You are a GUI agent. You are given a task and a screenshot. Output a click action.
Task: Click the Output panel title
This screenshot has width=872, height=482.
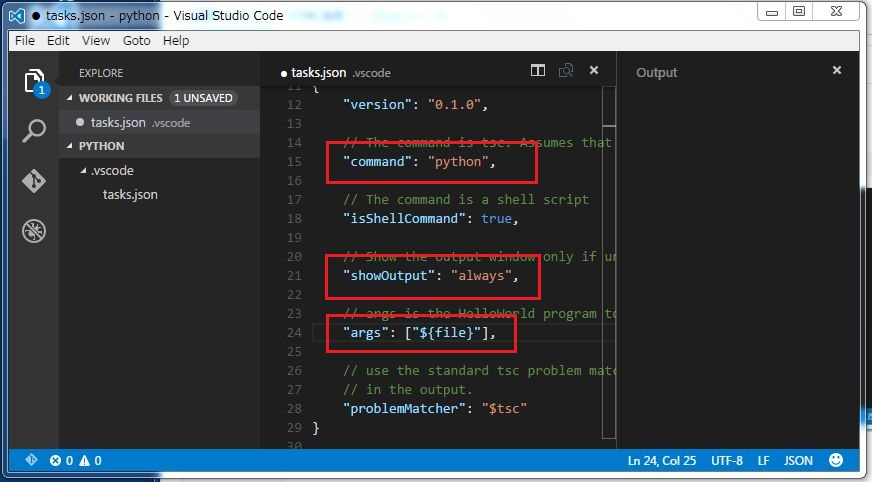pos(657,73)
